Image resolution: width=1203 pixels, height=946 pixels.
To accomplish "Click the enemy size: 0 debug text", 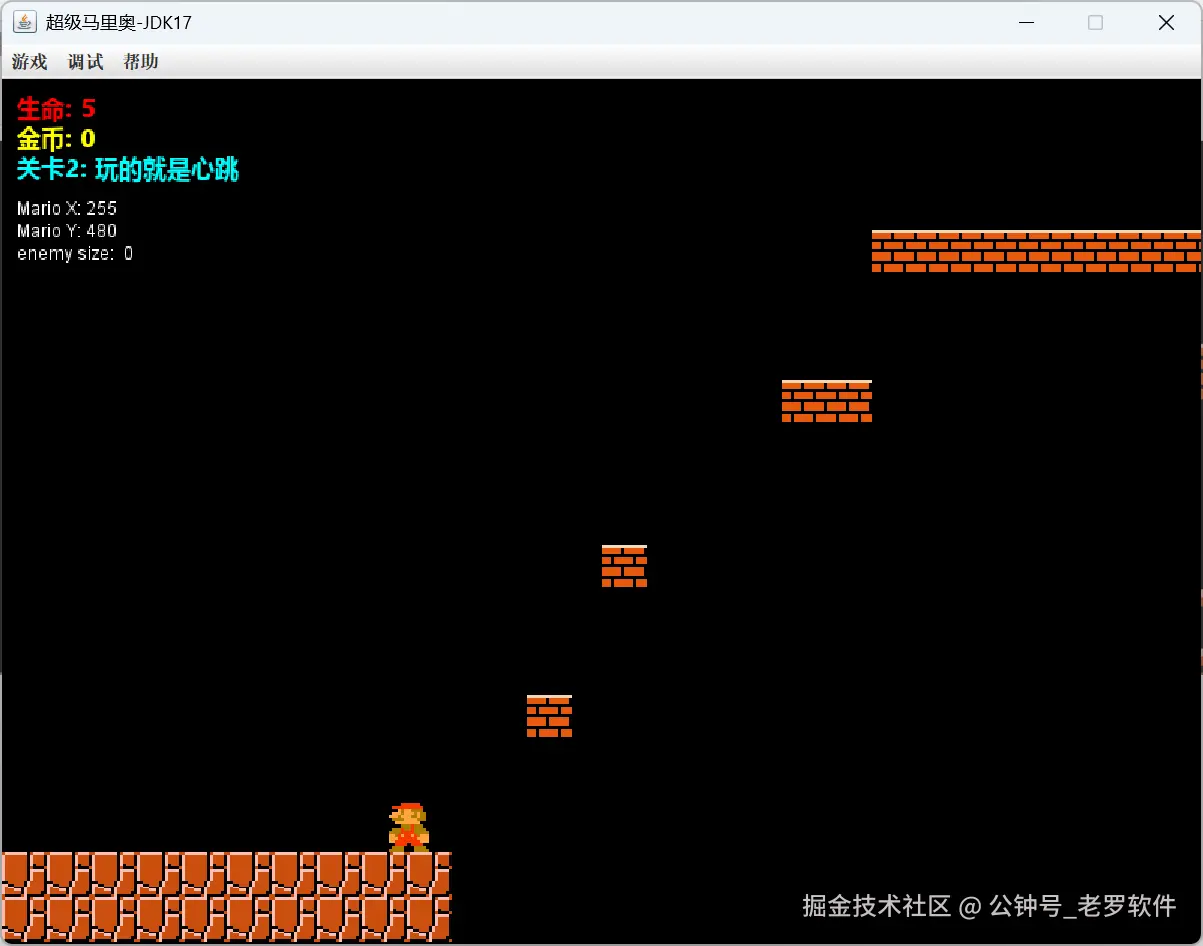I will coord(75,254).
